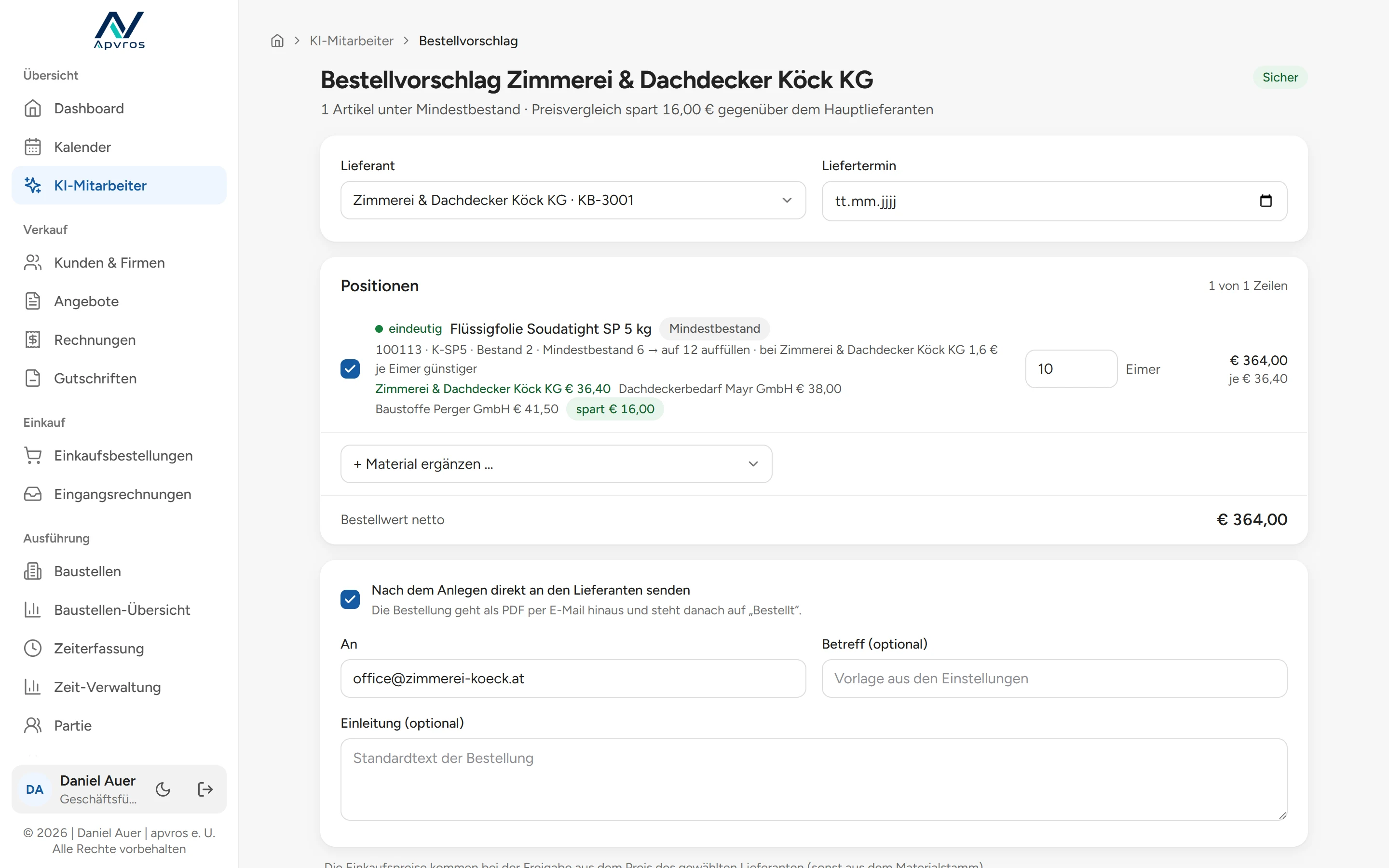
Task: Click the Einleitung text area resize handle
Action: point(1282,815)
